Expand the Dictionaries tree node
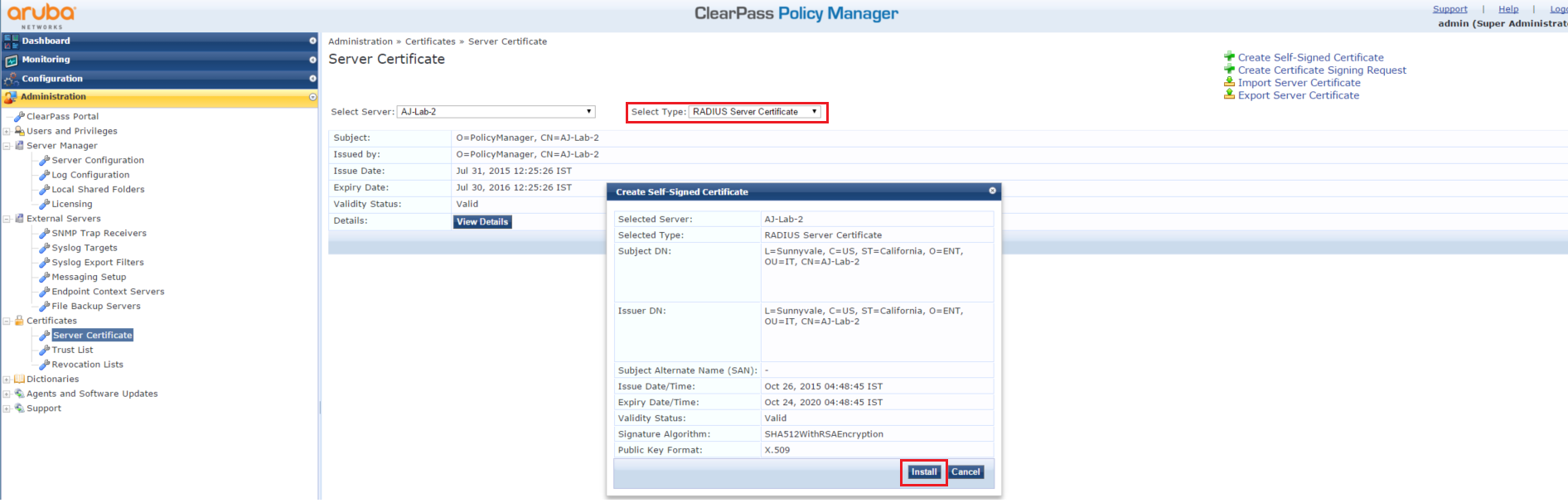 click(7, 380)
